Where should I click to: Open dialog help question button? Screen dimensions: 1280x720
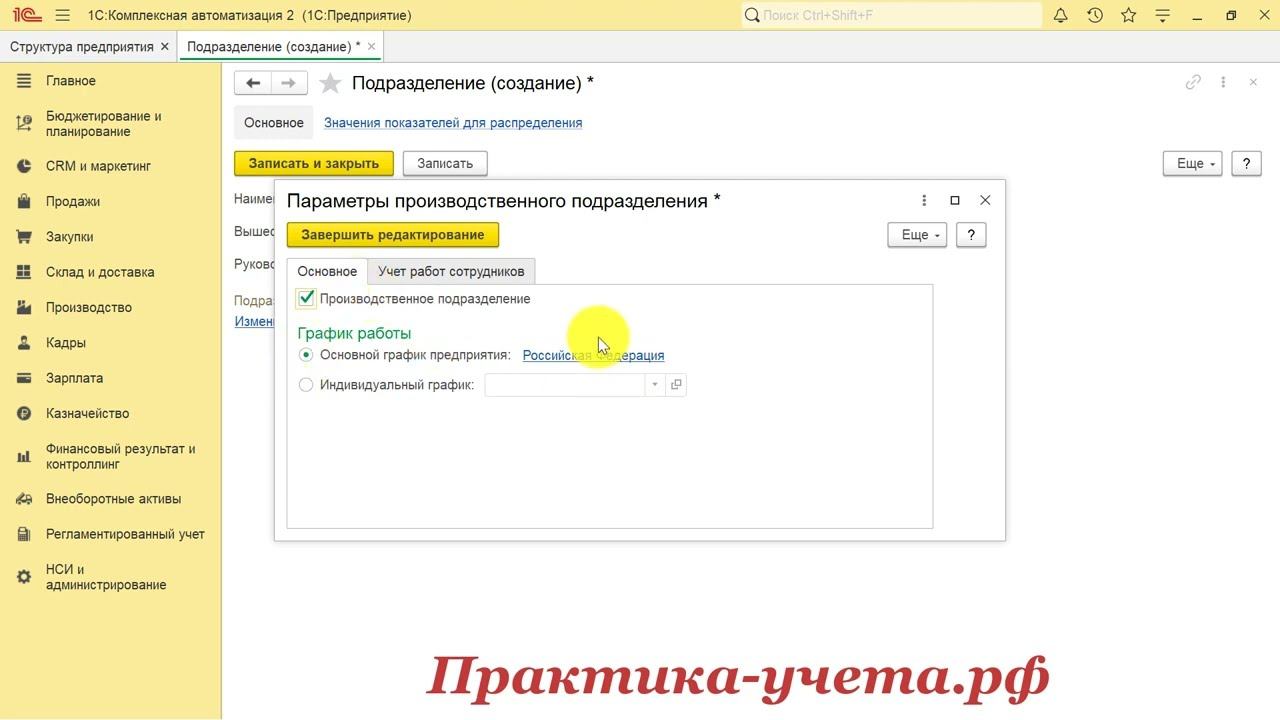click(x=971, y=235)
